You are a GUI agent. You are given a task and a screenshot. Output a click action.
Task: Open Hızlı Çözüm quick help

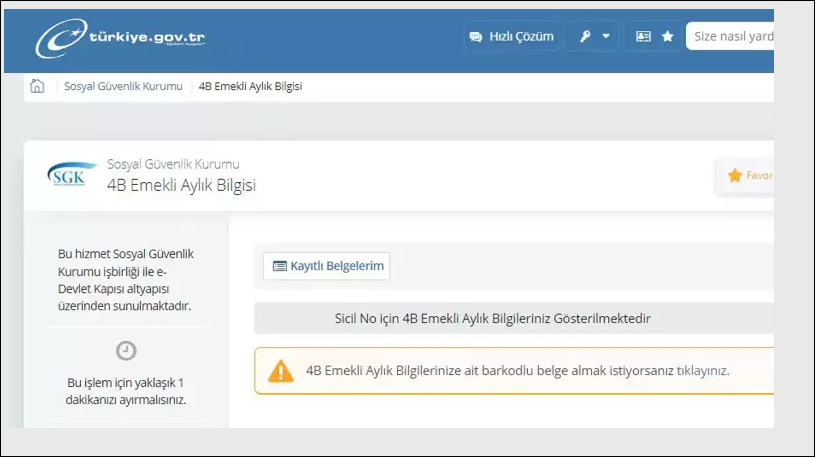[x=511, y=36]
